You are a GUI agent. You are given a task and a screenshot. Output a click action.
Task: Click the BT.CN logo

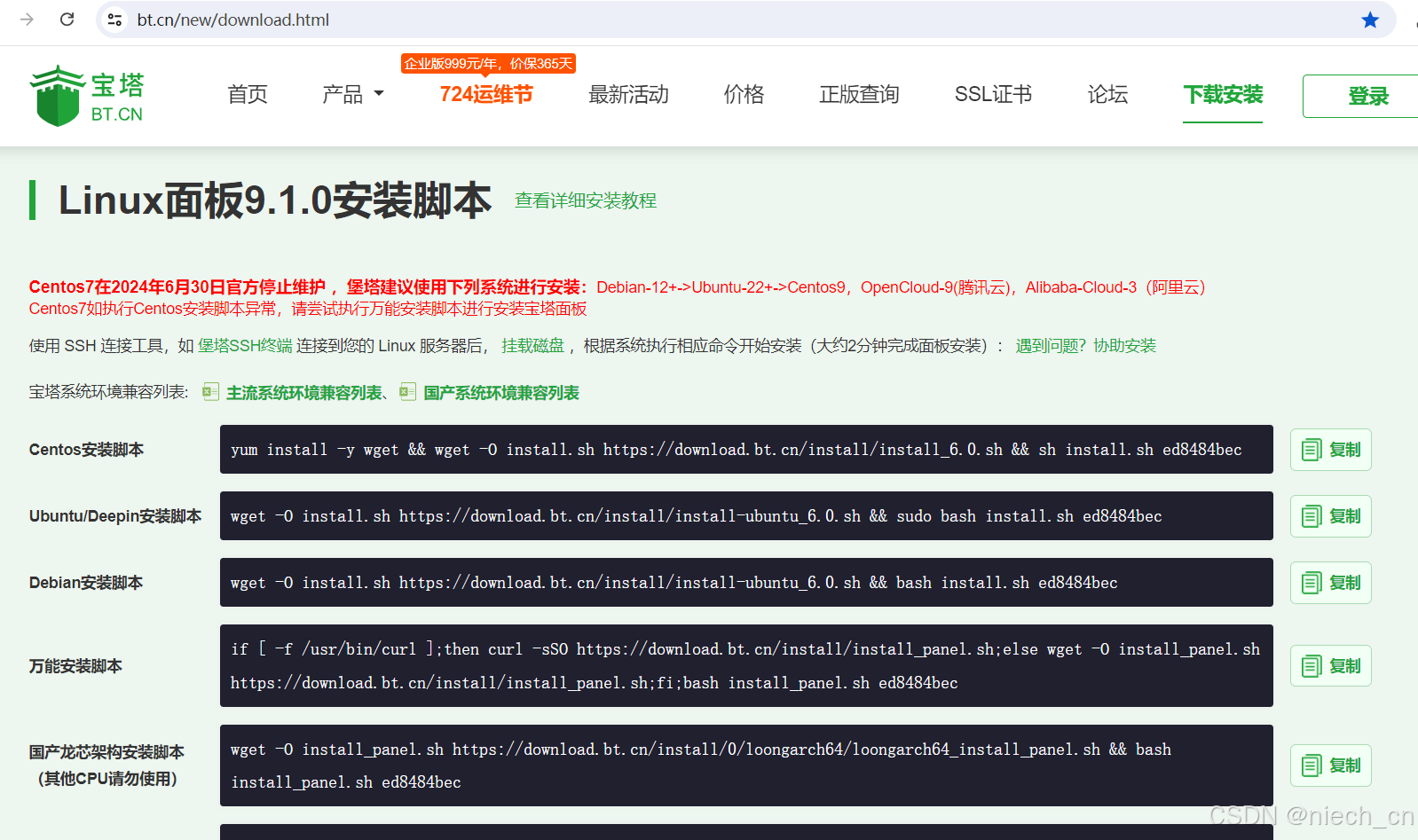click(x=87, y=96)
